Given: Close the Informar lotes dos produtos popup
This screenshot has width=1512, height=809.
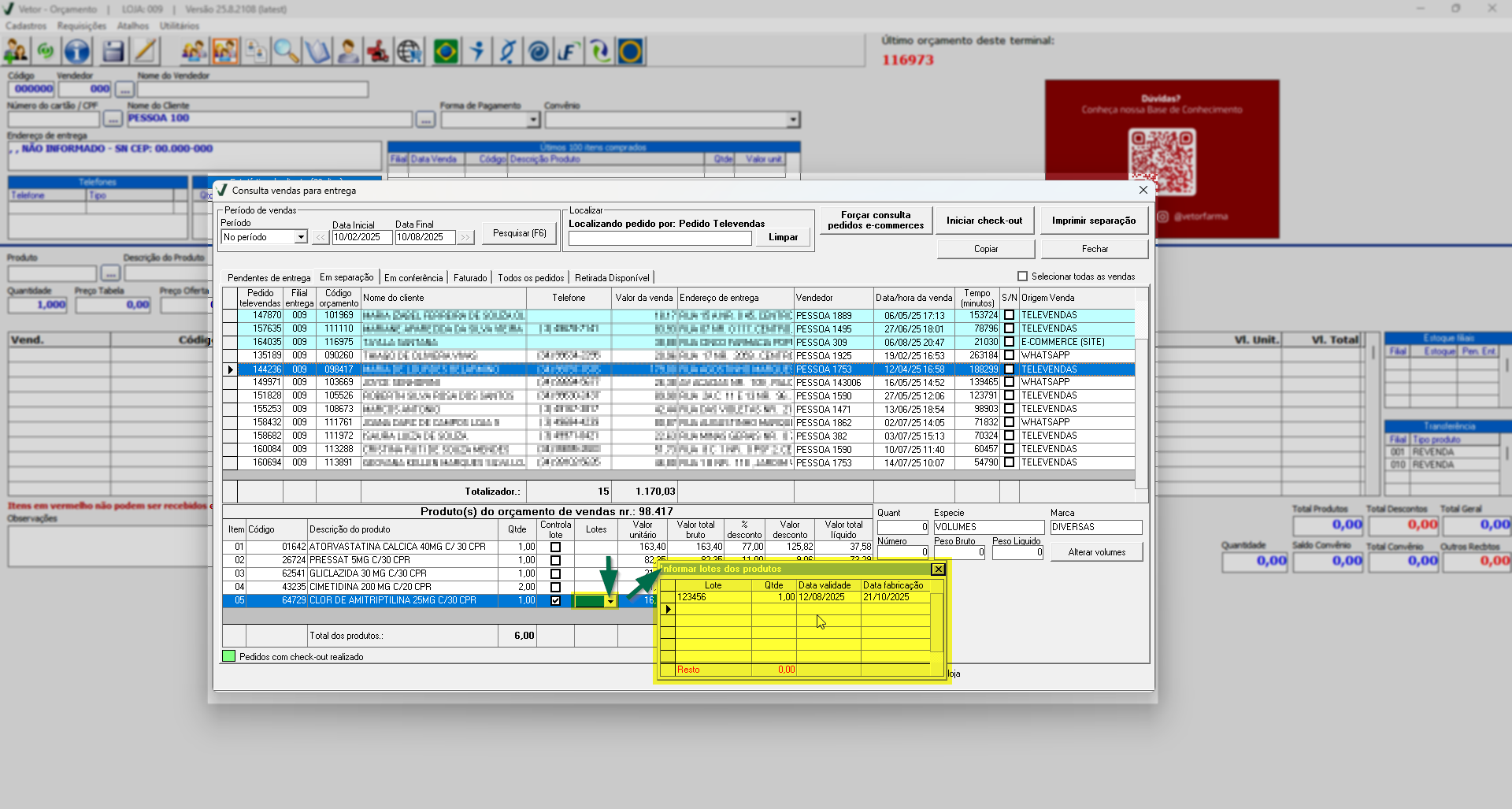Looking at the screenshot, I should (938, 569).
